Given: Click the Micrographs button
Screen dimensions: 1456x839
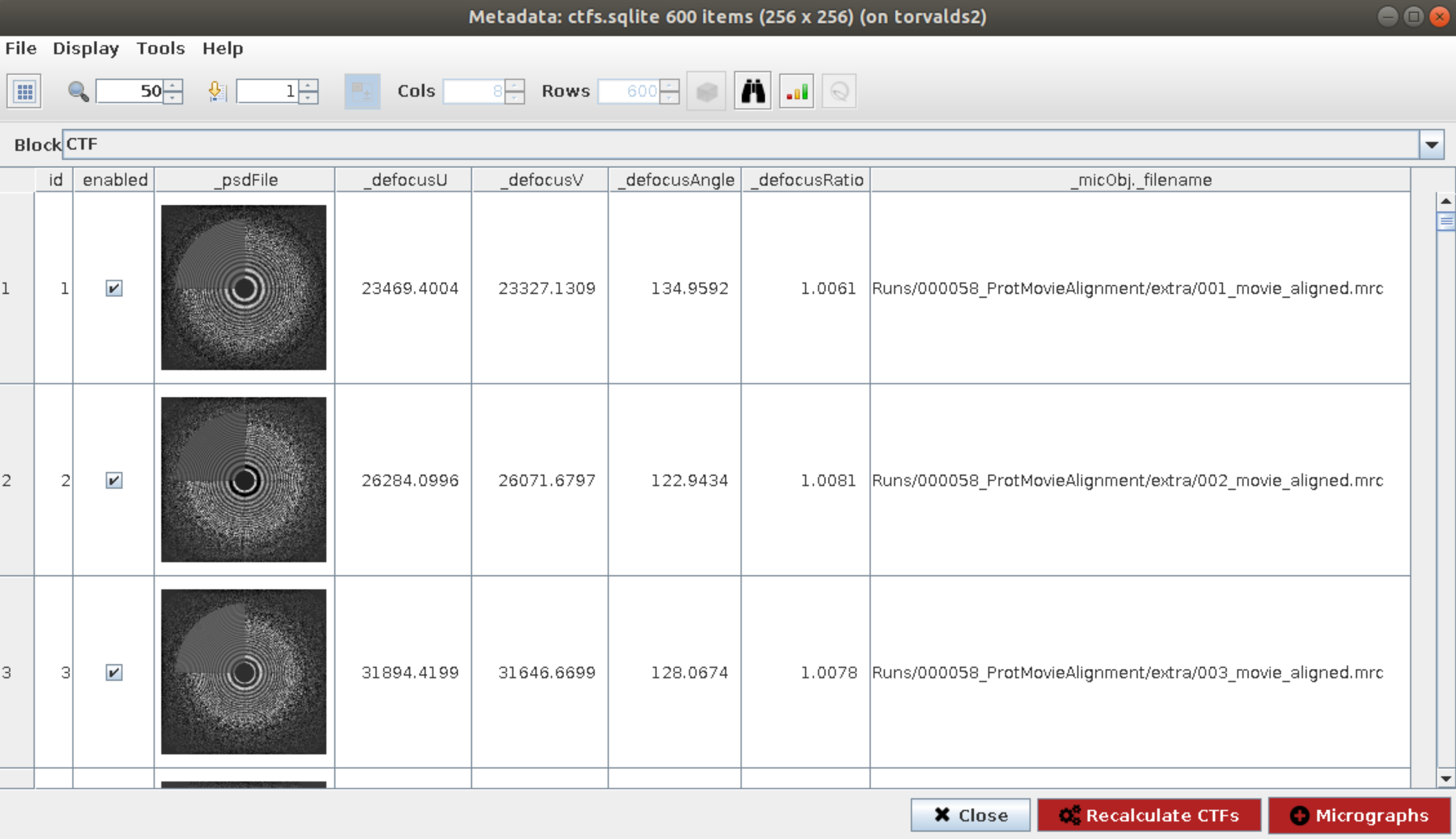Looking at the screenshot, I should tap(1360, 815).
